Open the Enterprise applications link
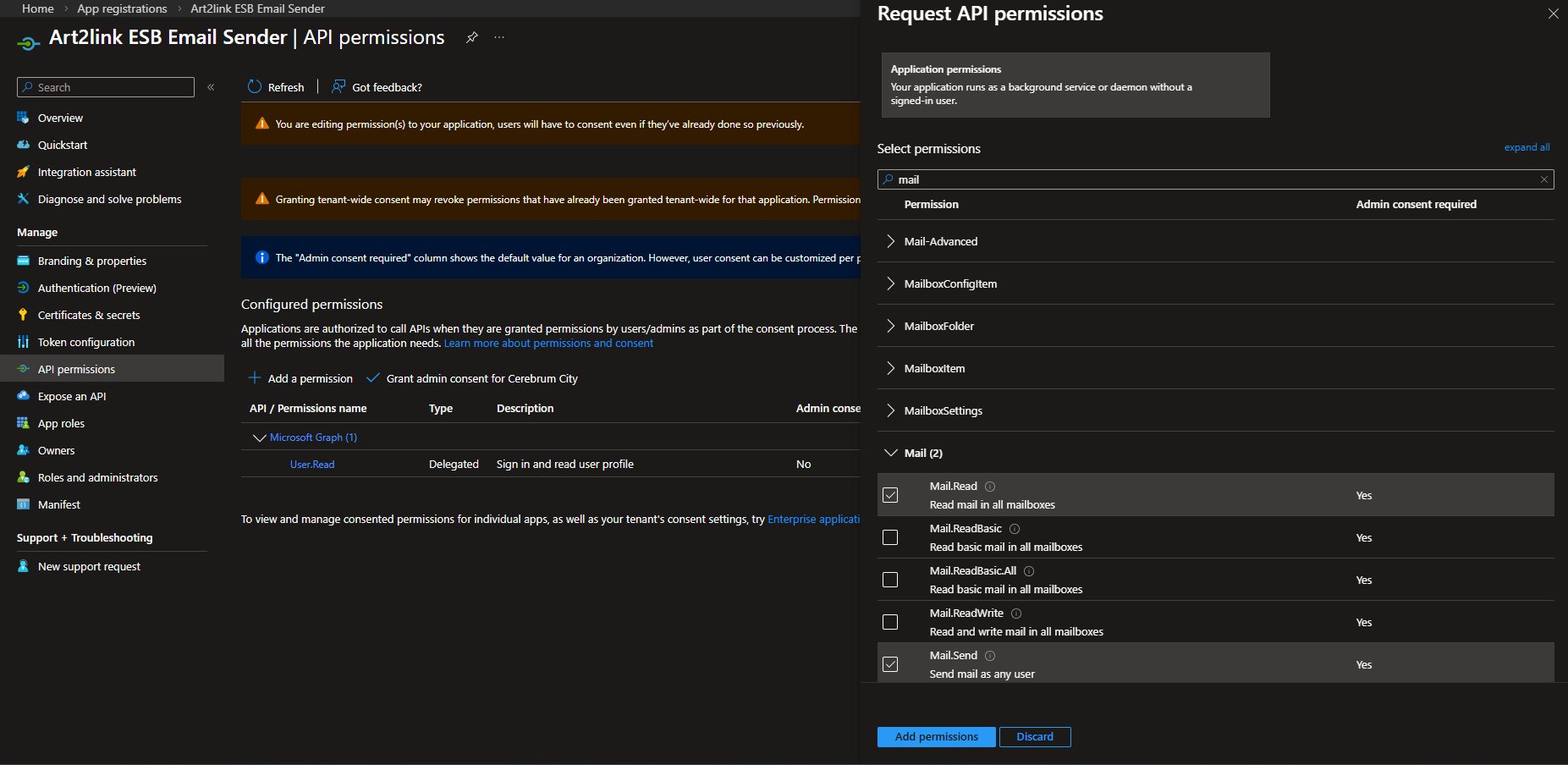The height and width of the screenshot is (765, 1568). point(814,520)
